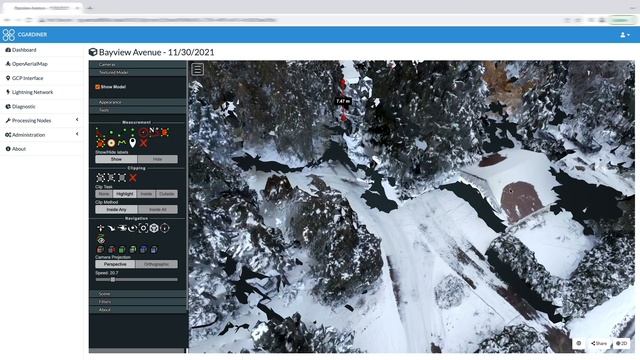This screenshot has width=640, height=360.
Task: Toggle the Show Model checkbox
Action: click(98, 87)
